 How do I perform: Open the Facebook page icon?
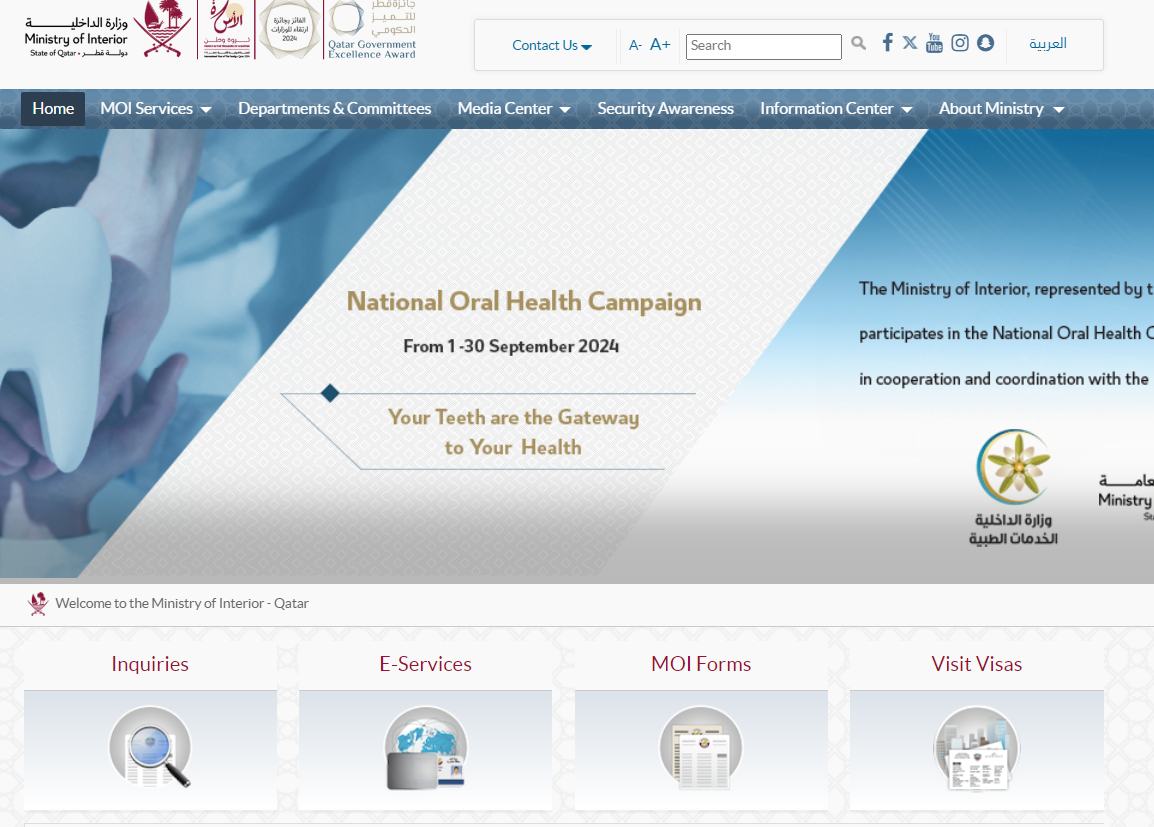click(887, 43)
